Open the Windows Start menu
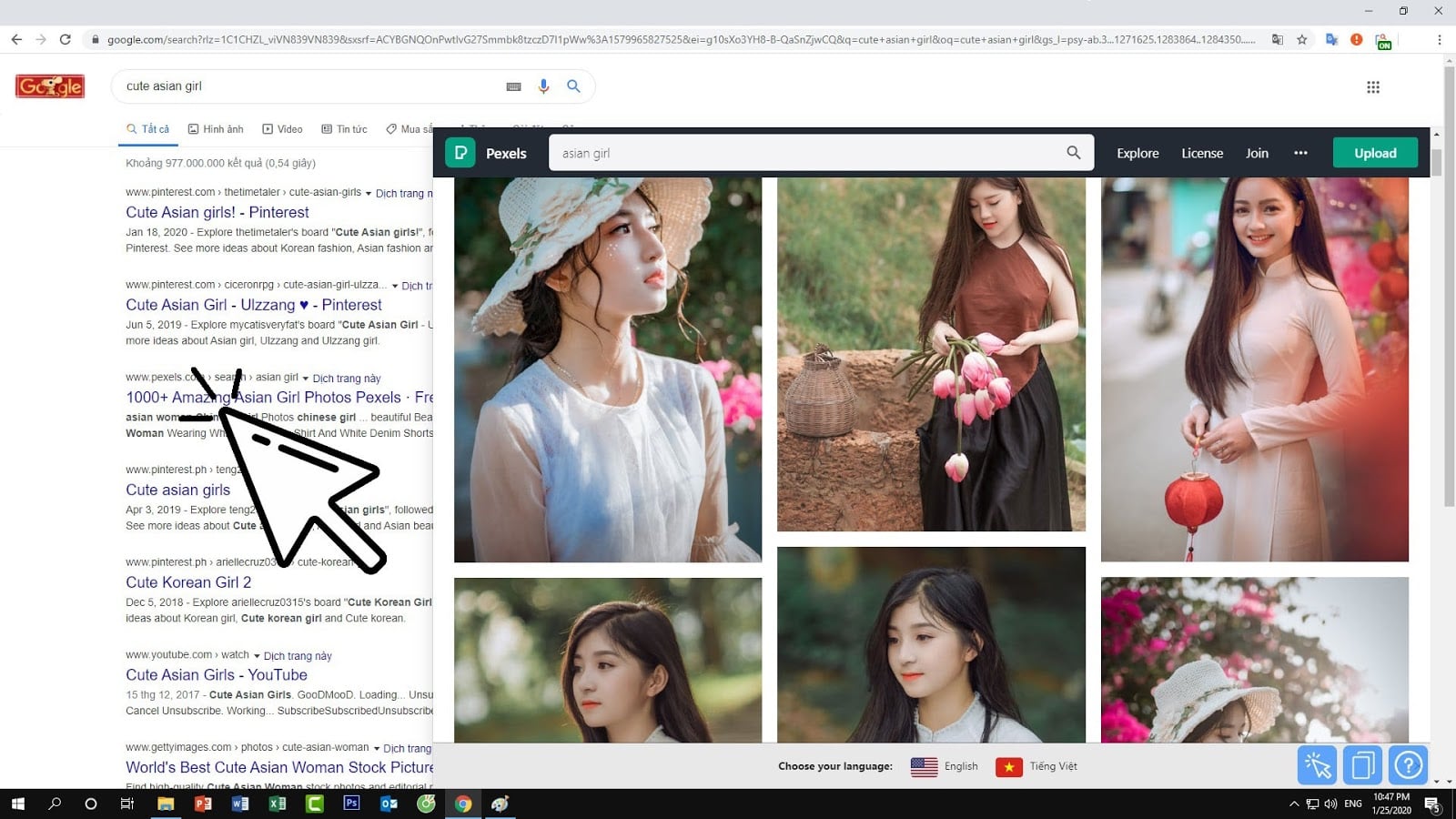Screen dimensions: 1456x819 pyautogui.click(x=17, y=804)
